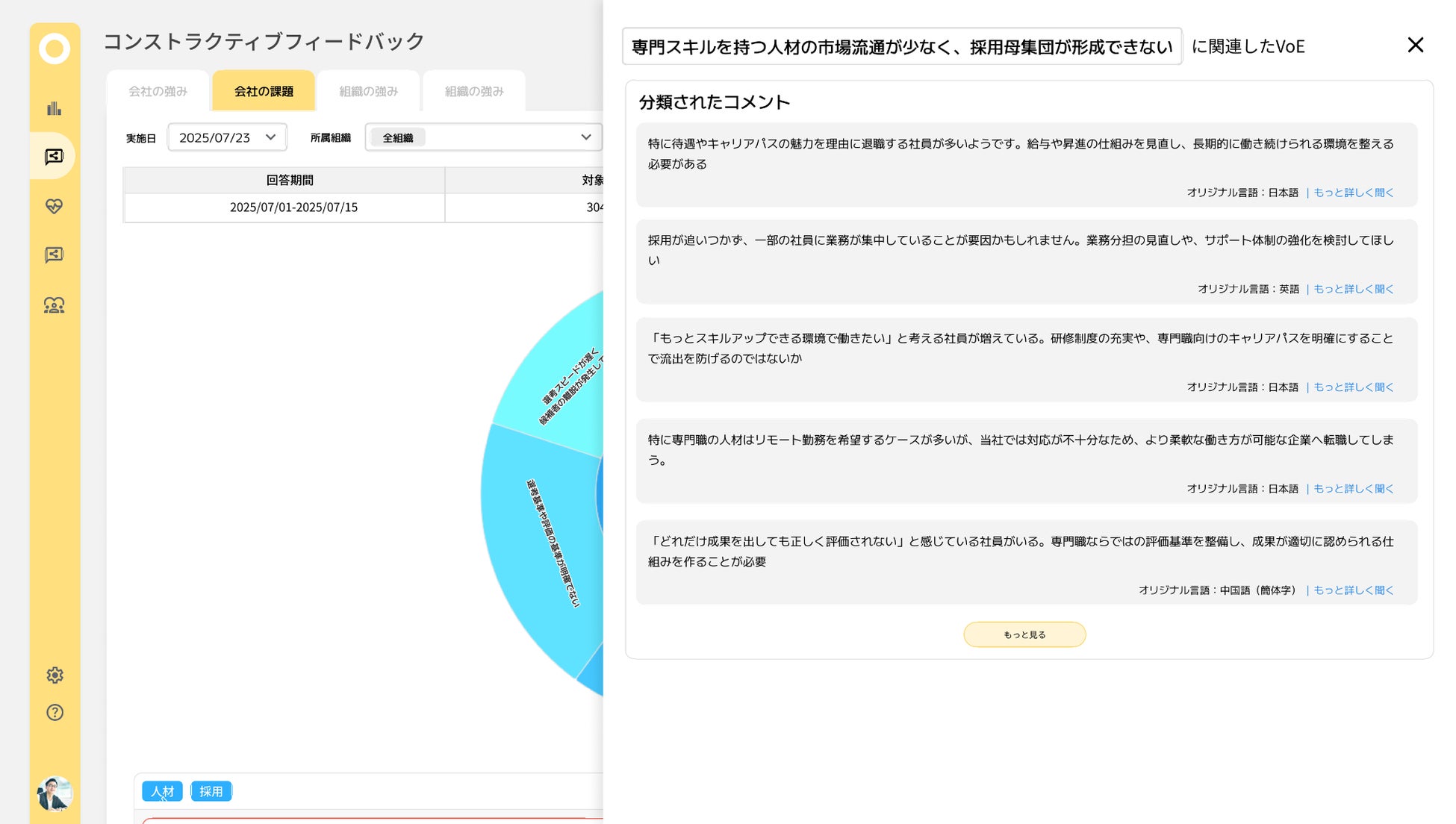Image resolution: width=1456 pixels, height=824 pixels.
Task: Click the help question mark icon
Action: click(55, 712)
